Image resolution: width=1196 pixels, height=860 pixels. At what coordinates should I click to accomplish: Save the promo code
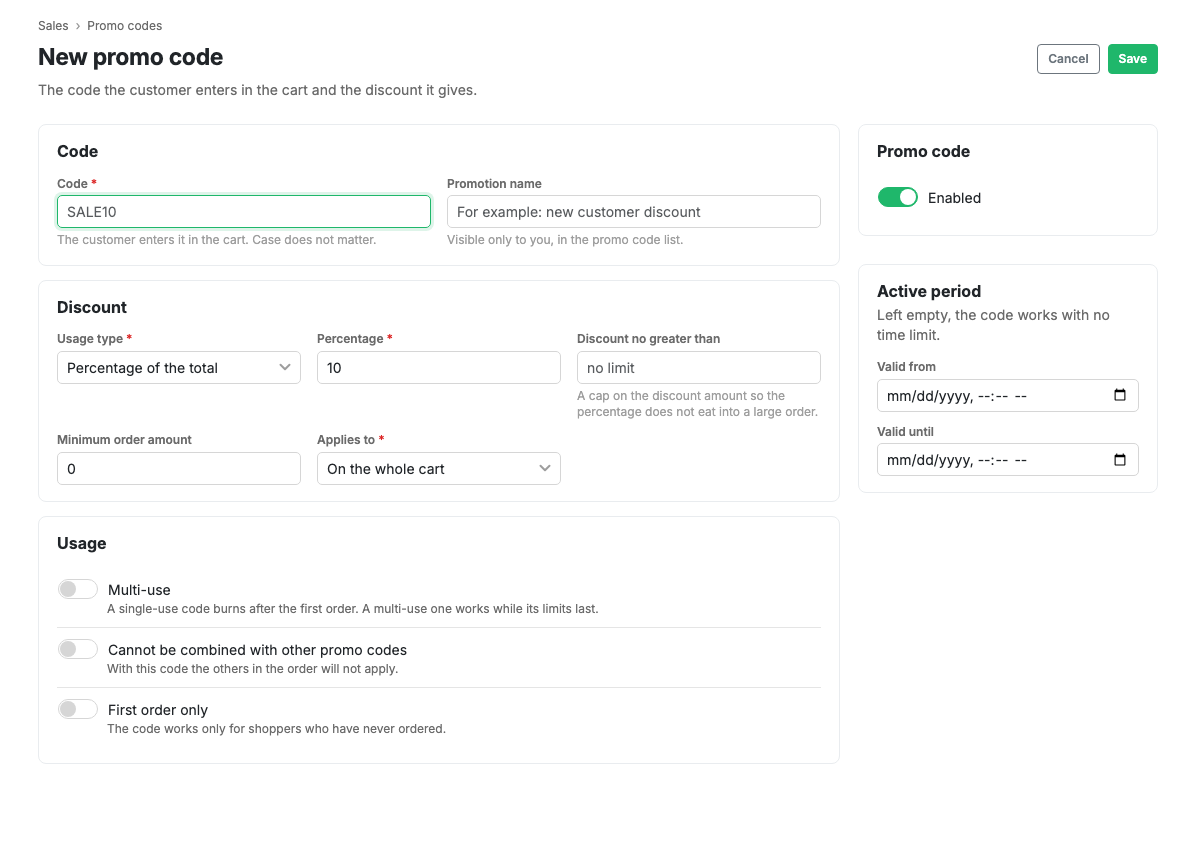(x=1133, y=59)
